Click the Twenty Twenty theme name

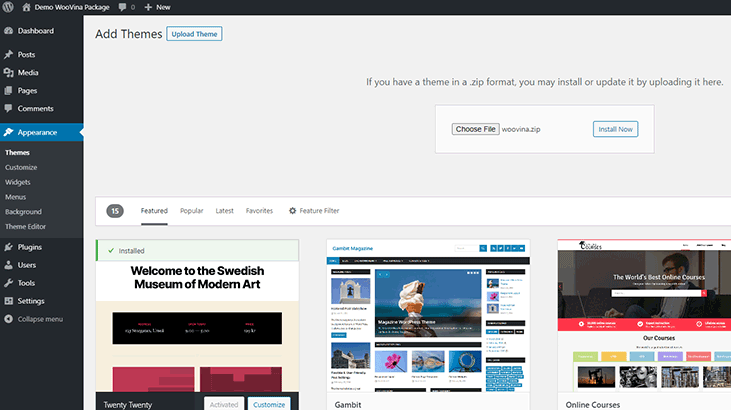pos(128,404)
